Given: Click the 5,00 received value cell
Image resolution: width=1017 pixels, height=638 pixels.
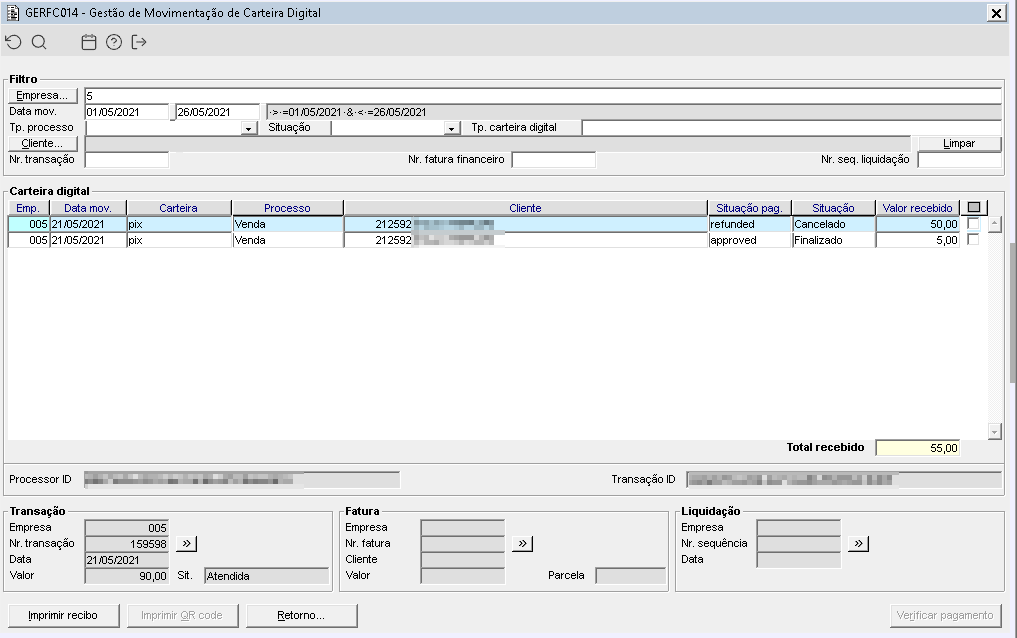Looking at the screenshot, I should pyautogui.click(x=918, y=240).
